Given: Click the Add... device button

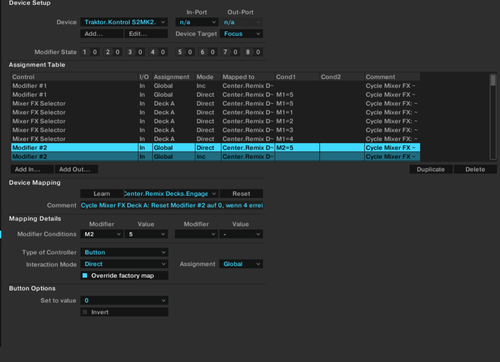Looking at the screenshot, I should (102, 34).
